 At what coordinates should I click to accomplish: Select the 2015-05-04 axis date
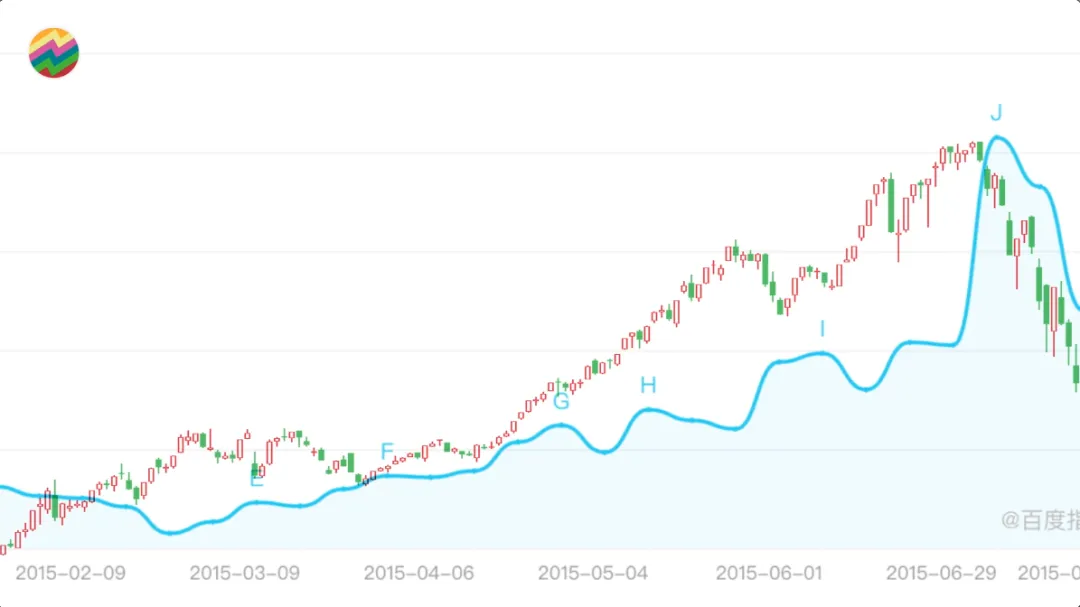click(x=592, y=573)
